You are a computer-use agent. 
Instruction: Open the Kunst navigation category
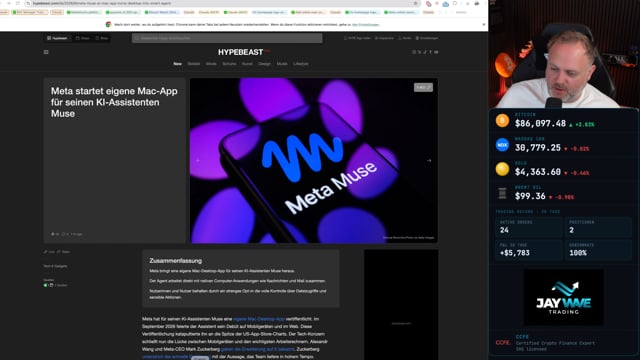(x=247, y=64)
